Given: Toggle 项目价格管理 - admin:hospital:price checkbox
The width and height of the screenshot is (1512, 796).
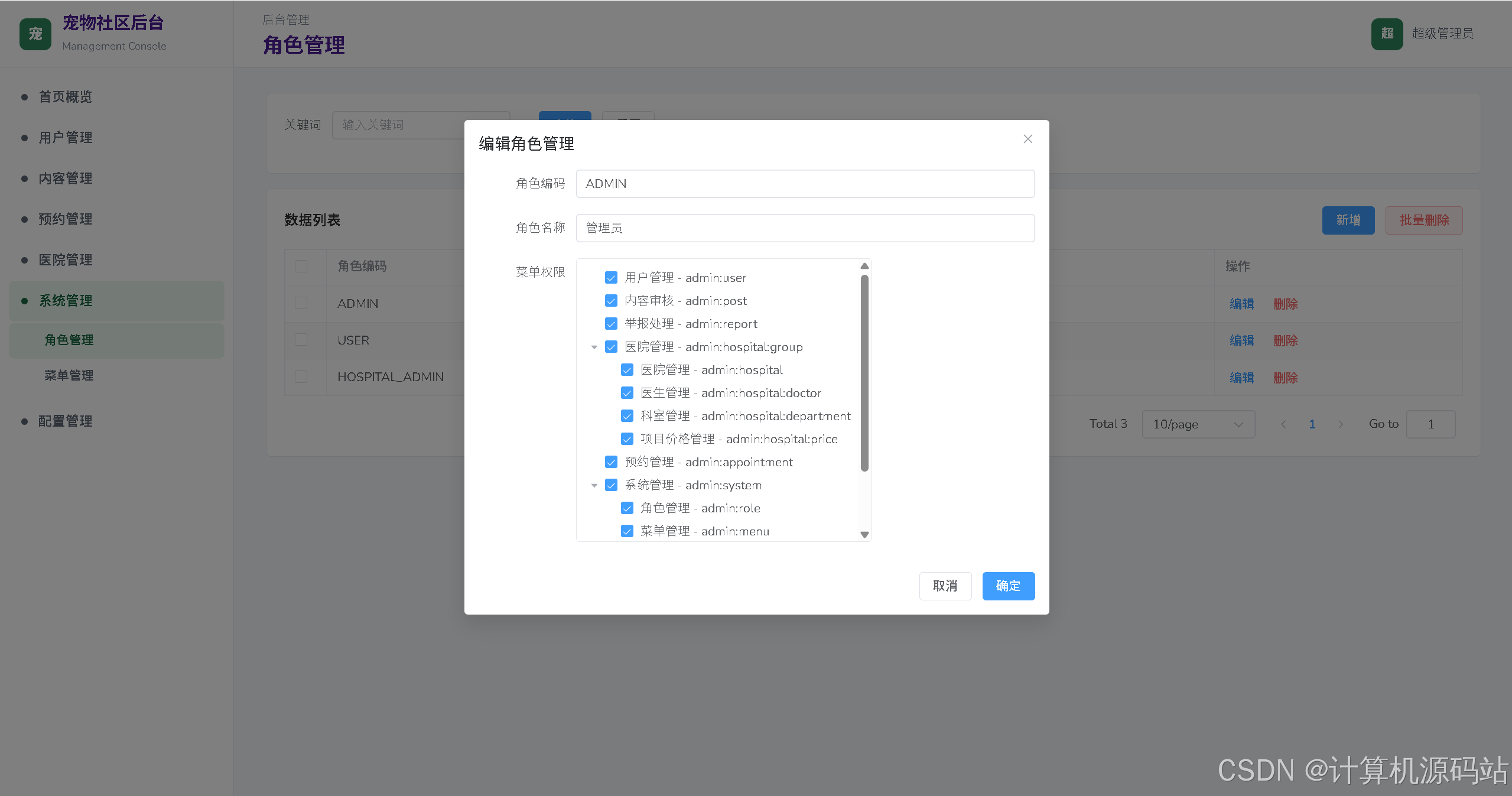Looking at the screenshot, I should pos(627,439).
